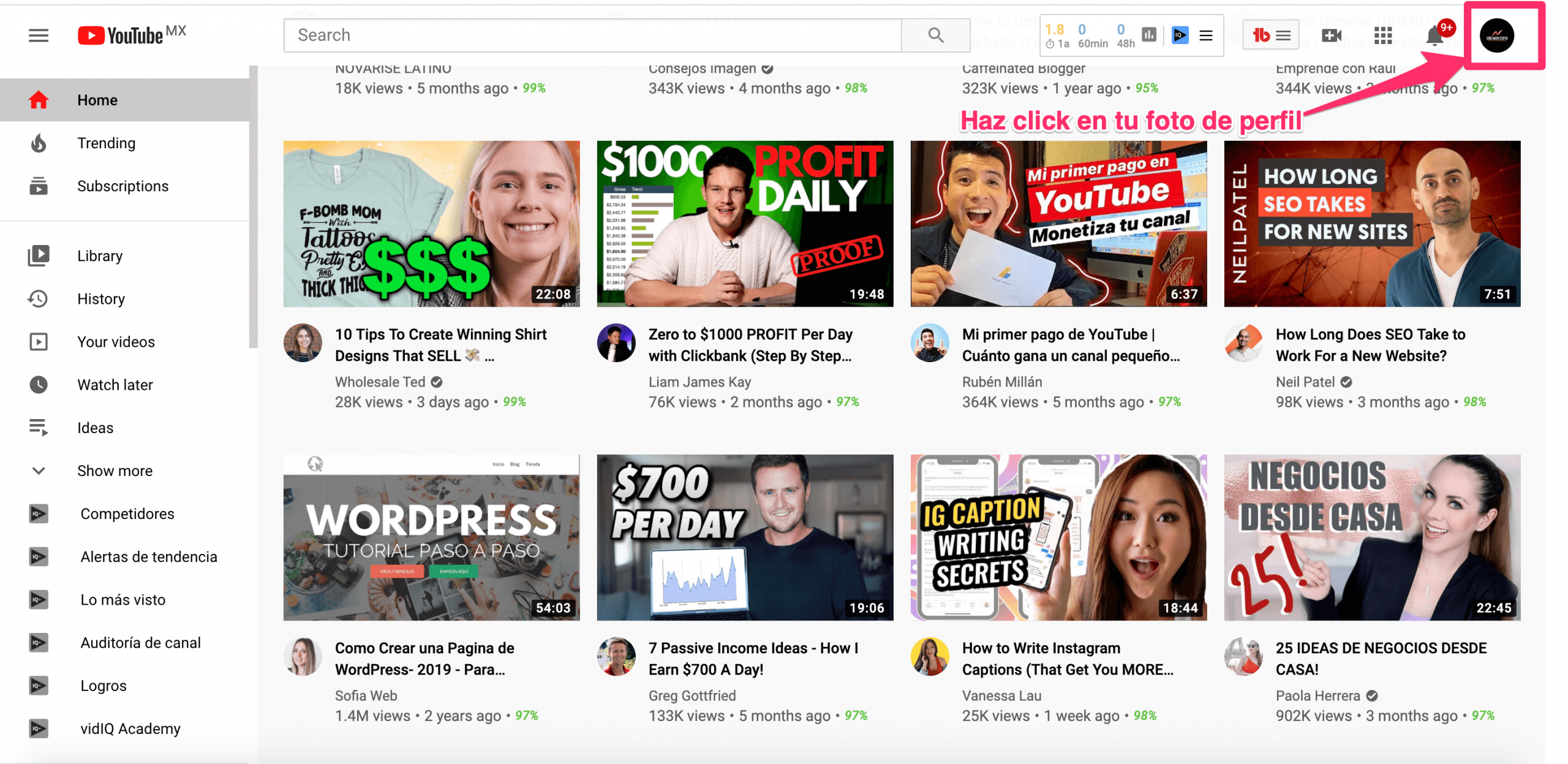Open Liam James Kay channel name
1568x764 pixels.
point(699,382)
